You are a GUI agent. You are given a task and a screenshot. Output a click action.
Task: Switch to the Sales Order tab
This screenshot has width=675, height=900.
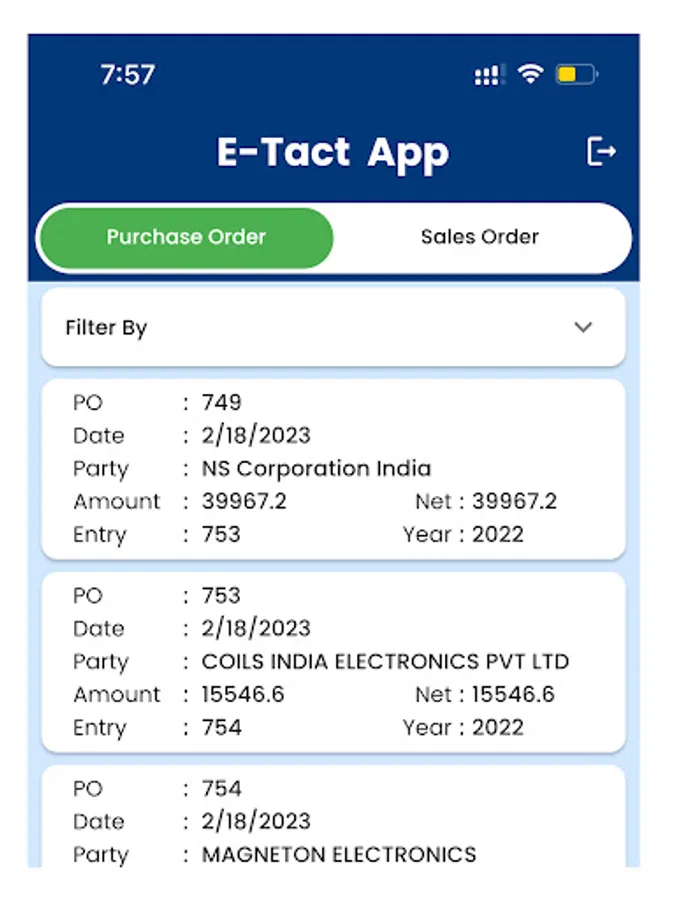tap(480, 236)
